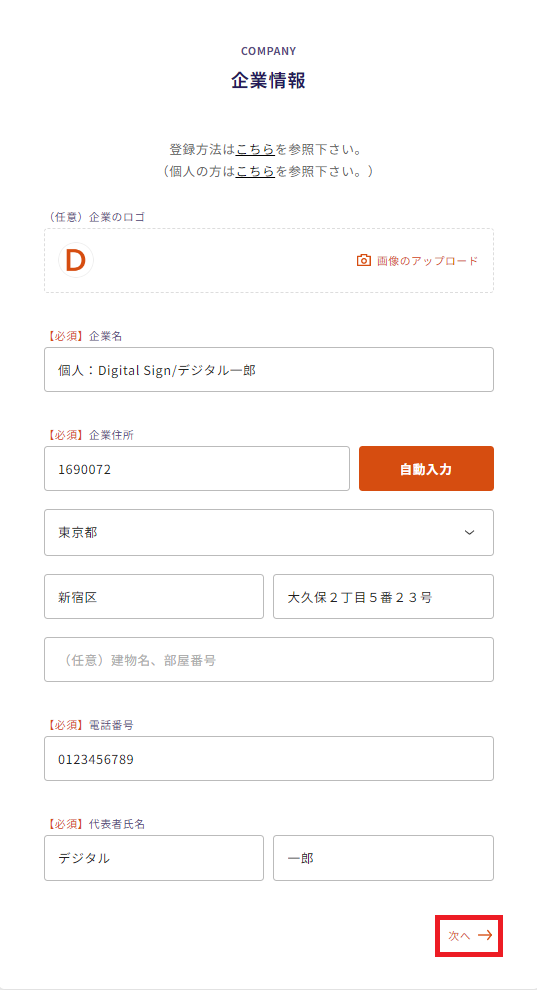
Task: Open the first こちら registration guide link
Action: [255, 150]
